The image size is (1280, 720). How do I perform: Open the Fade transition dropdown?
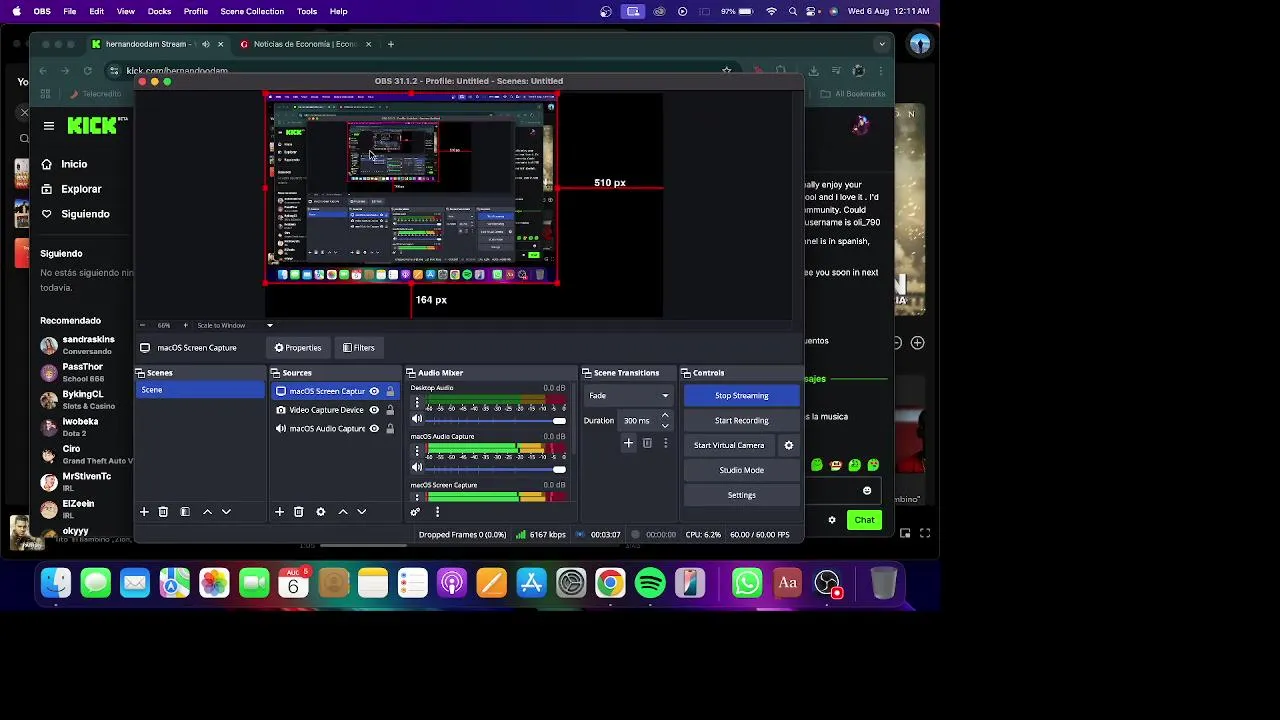pos(629,395)
